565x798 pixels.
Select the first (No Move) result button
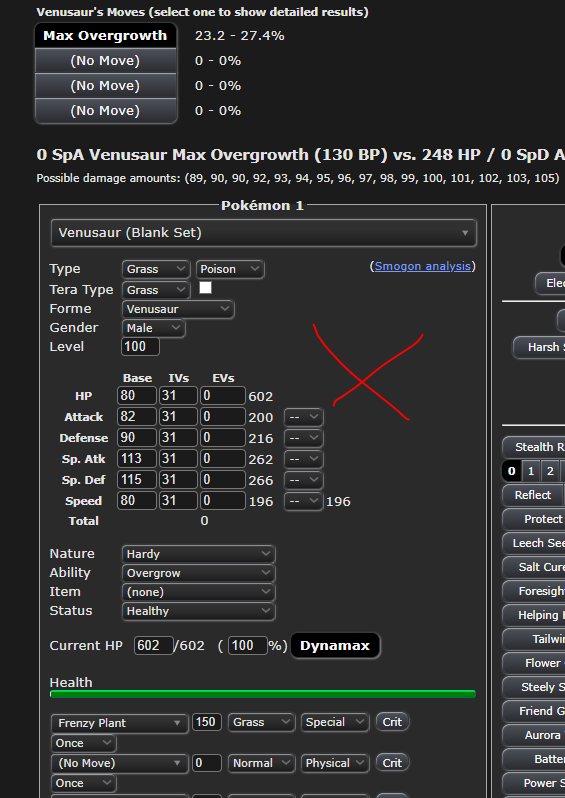coord(105,61)
